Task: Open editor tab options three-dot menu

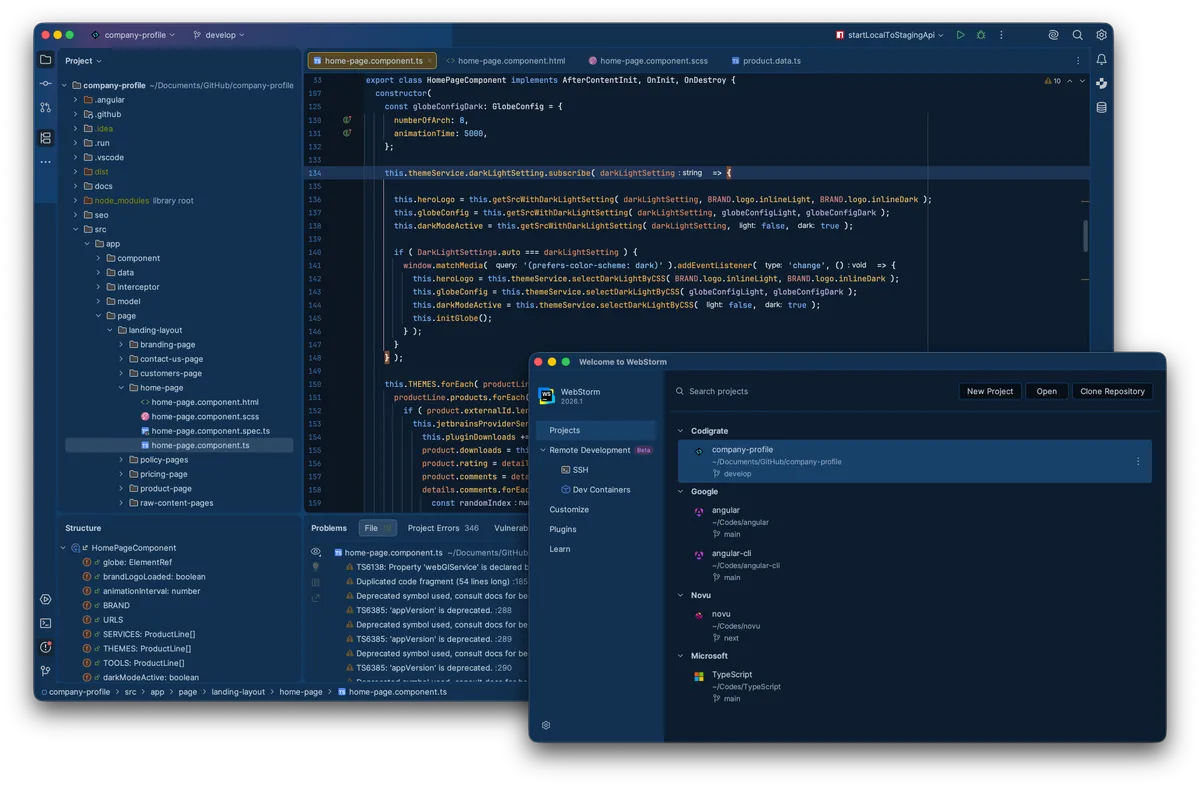Action: point(1078,61)
